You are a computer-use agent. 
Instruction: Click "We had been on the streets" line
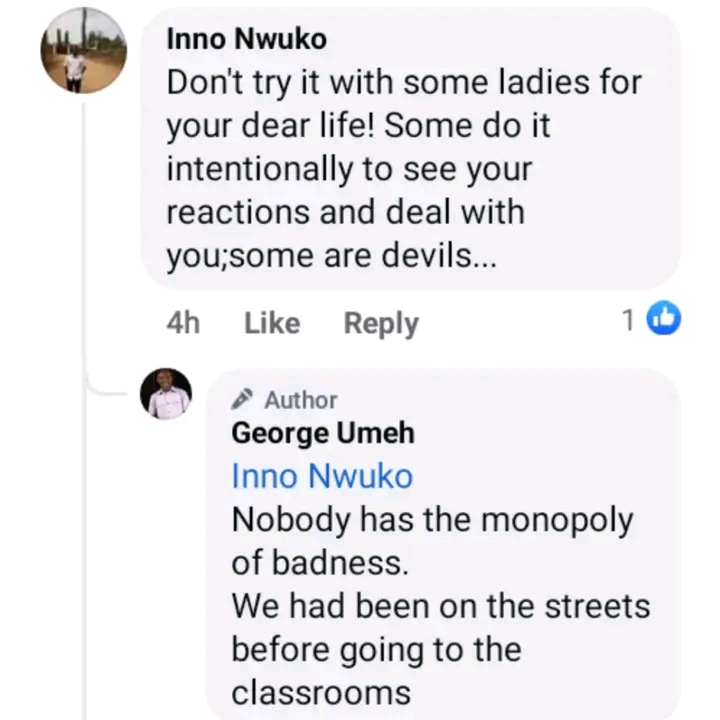click(x=440, y=606)
